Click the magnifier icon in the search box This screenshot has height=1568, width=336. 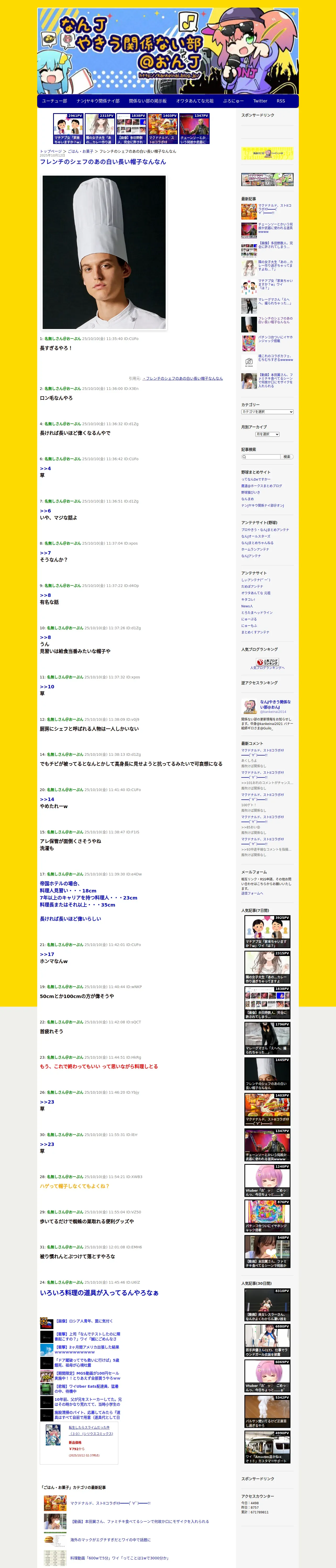[x=244, y=457]
